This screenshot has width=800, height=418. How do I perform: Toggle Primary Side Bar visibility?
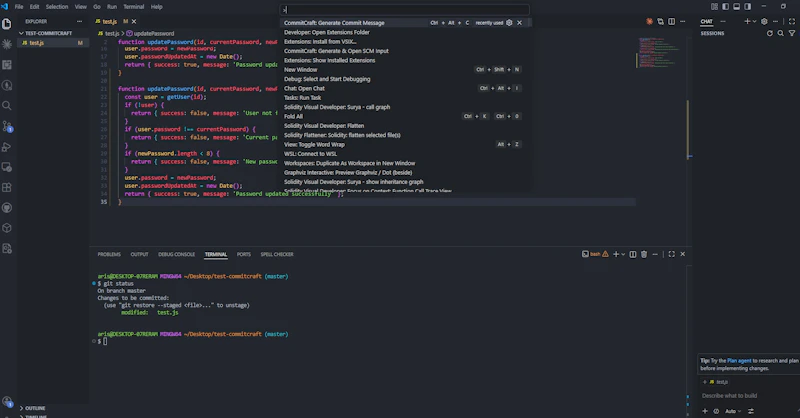[726, 7]
